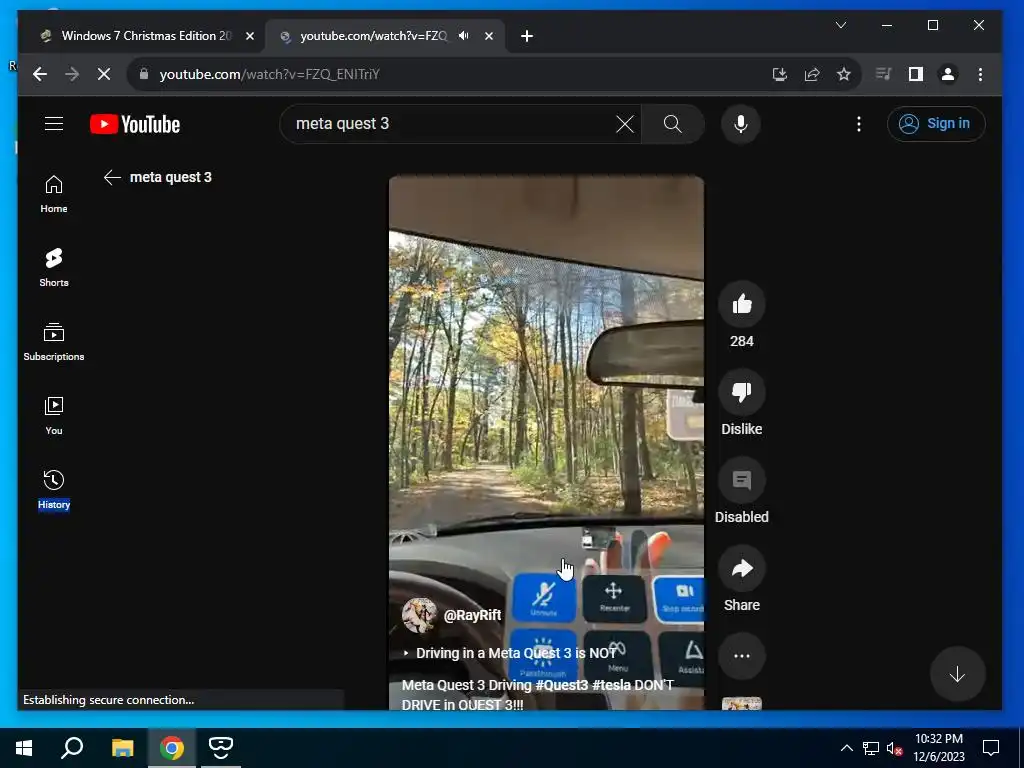View site info lock icon
This screenshot has width=1024, height=768.
click(144, 74)
